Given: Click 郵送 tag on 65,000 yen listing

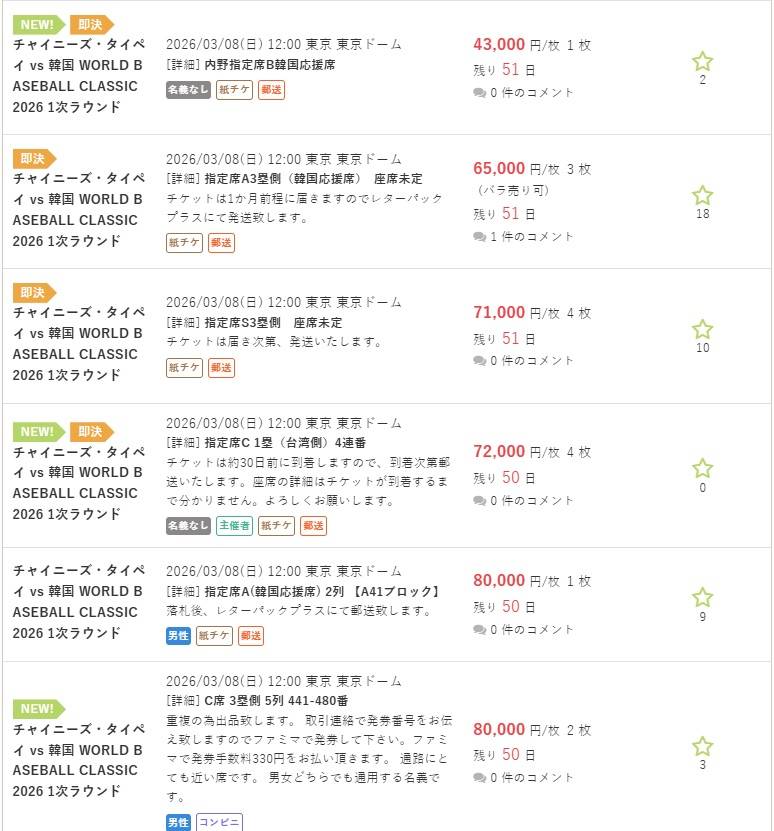Looking at the screenshot, I should [x=221, y=242].
